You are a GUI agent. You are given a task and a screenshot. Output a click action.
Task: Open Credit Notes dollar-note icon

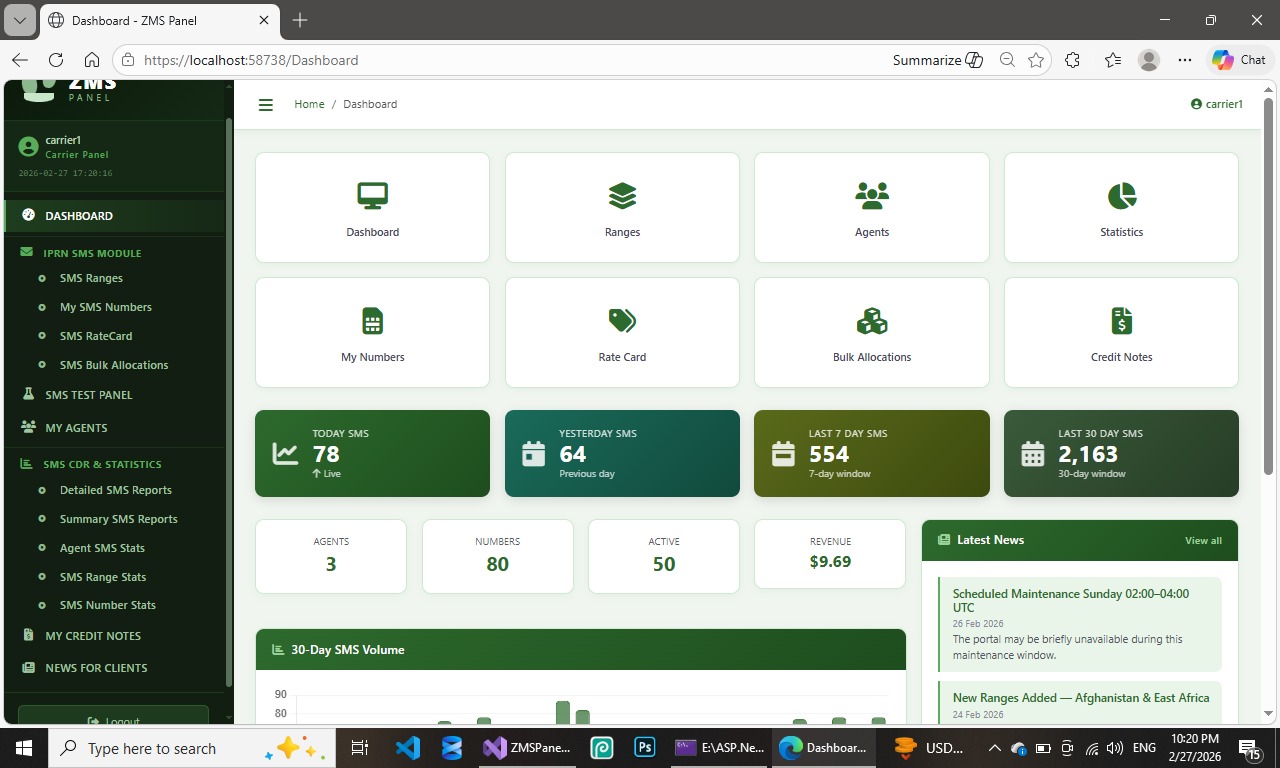1120,320
